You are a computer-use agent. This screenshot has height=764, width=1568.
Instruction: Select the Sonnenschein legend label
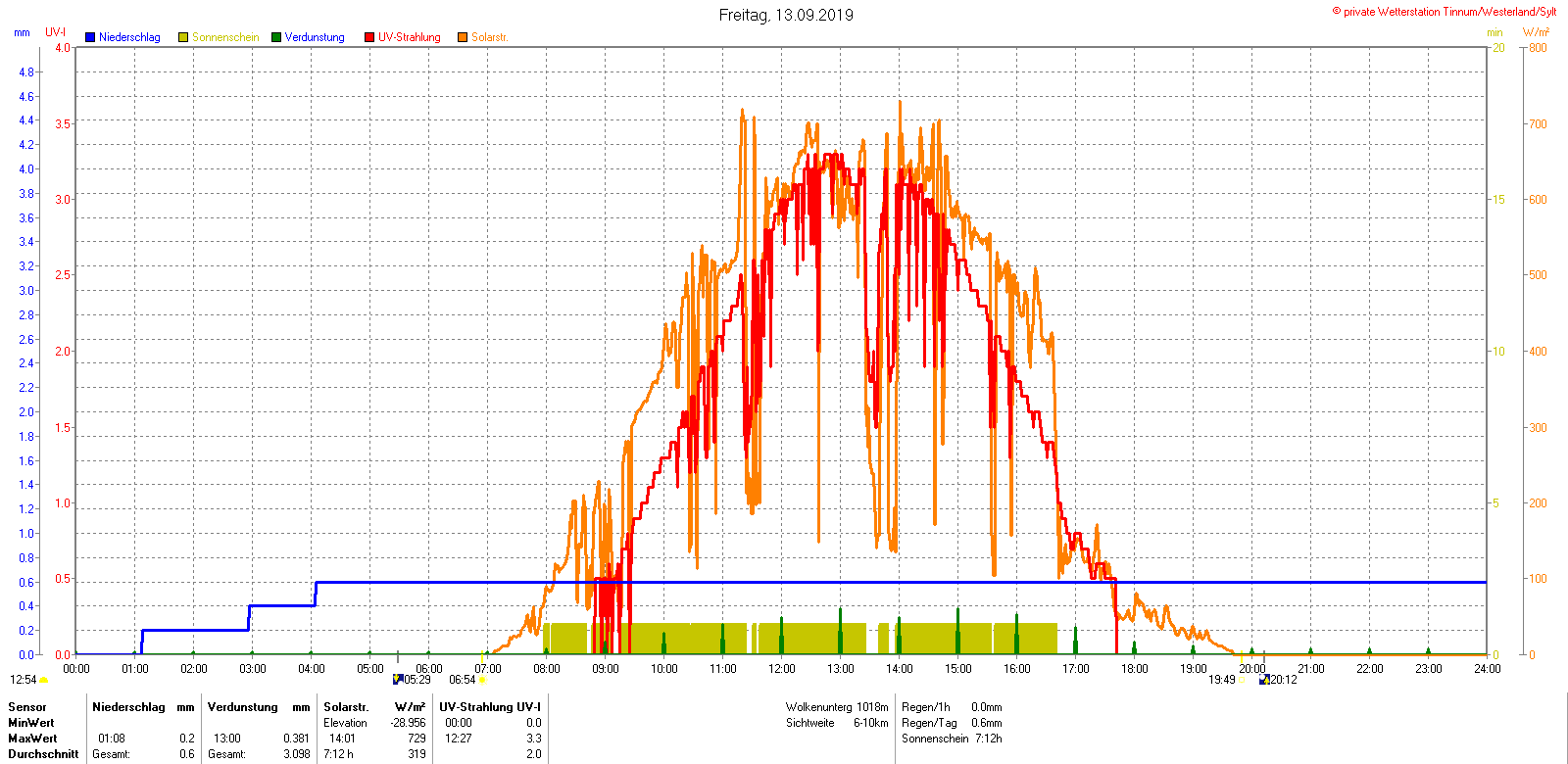pyautogui.click(x=225, y=37)
